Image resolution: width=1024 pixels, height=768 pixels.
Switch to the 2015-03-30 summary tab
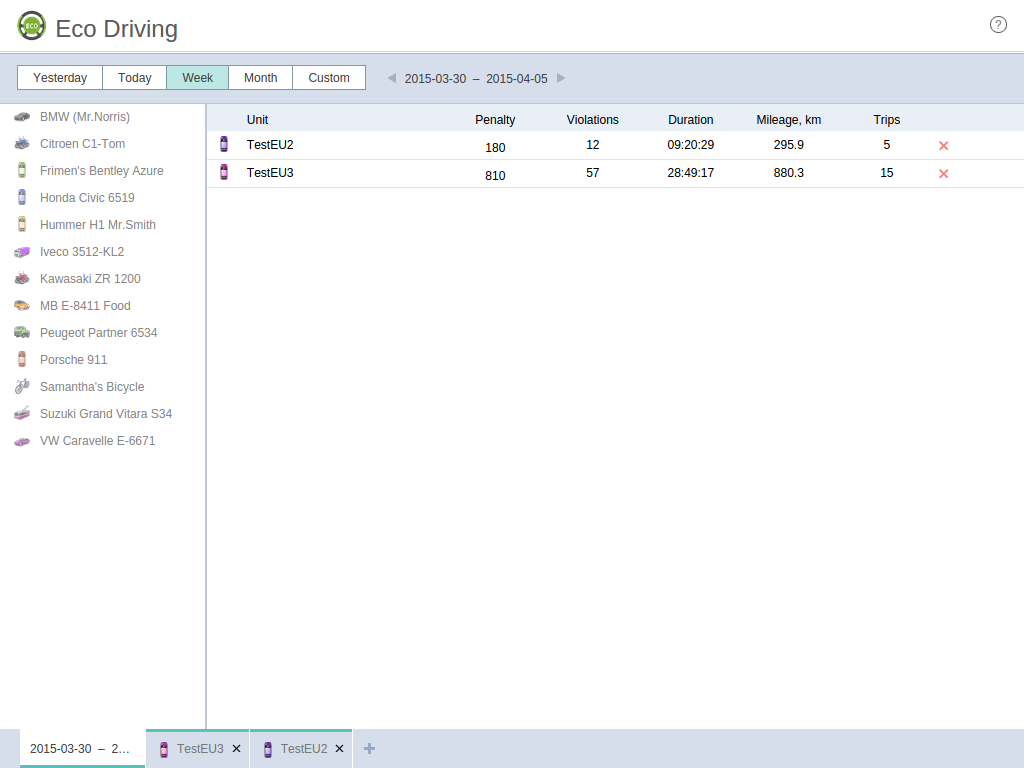82,748
